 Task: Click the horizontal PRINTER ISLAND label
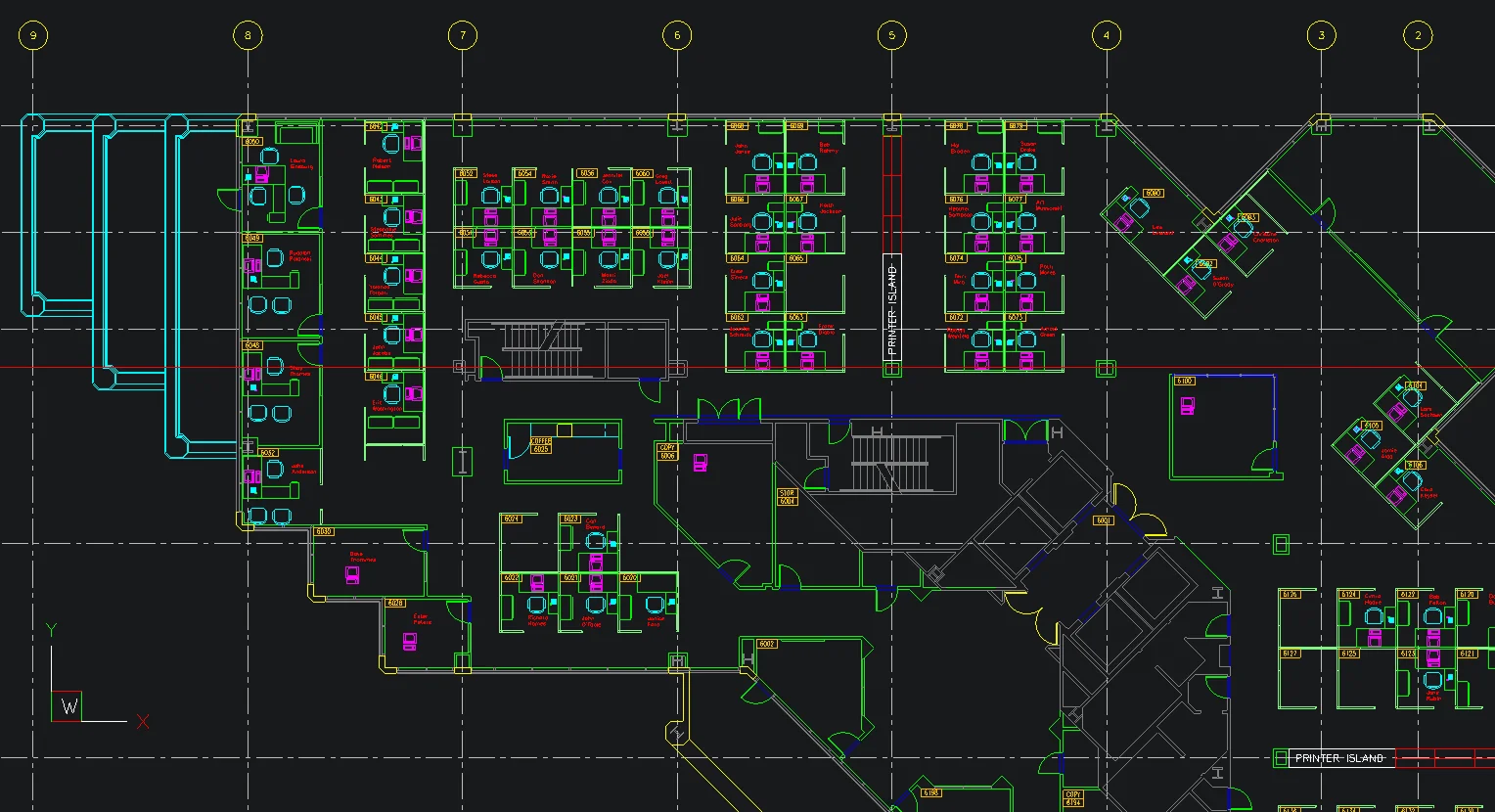(1340, 758)
